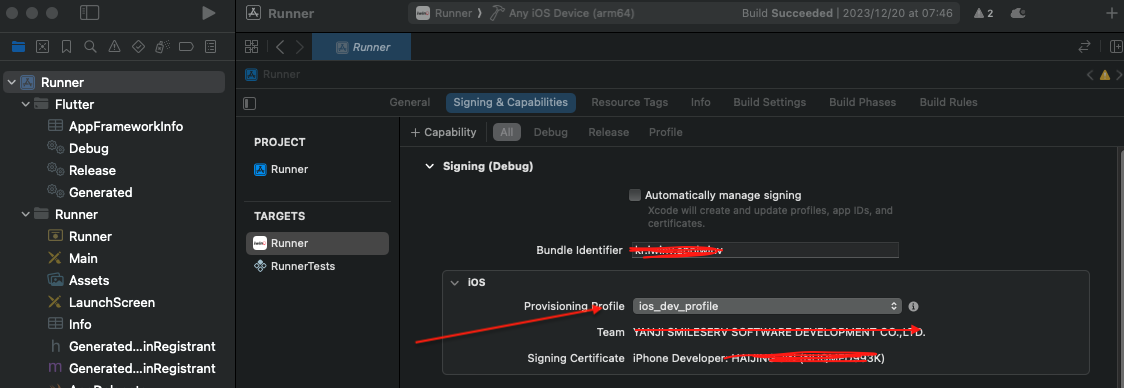Screen dimensions: 1124x388
Task: Open the Find navigator magnifier icon
Action: pyautogui.click(x=90, y=47)
